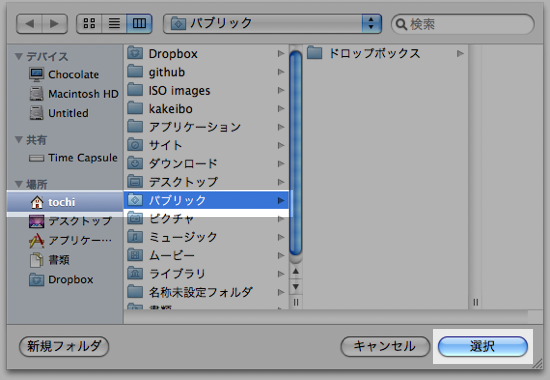Viewport: 550px width, 380px height.
Task: Go forward with the right arrow button
Action: coord(55,24)
